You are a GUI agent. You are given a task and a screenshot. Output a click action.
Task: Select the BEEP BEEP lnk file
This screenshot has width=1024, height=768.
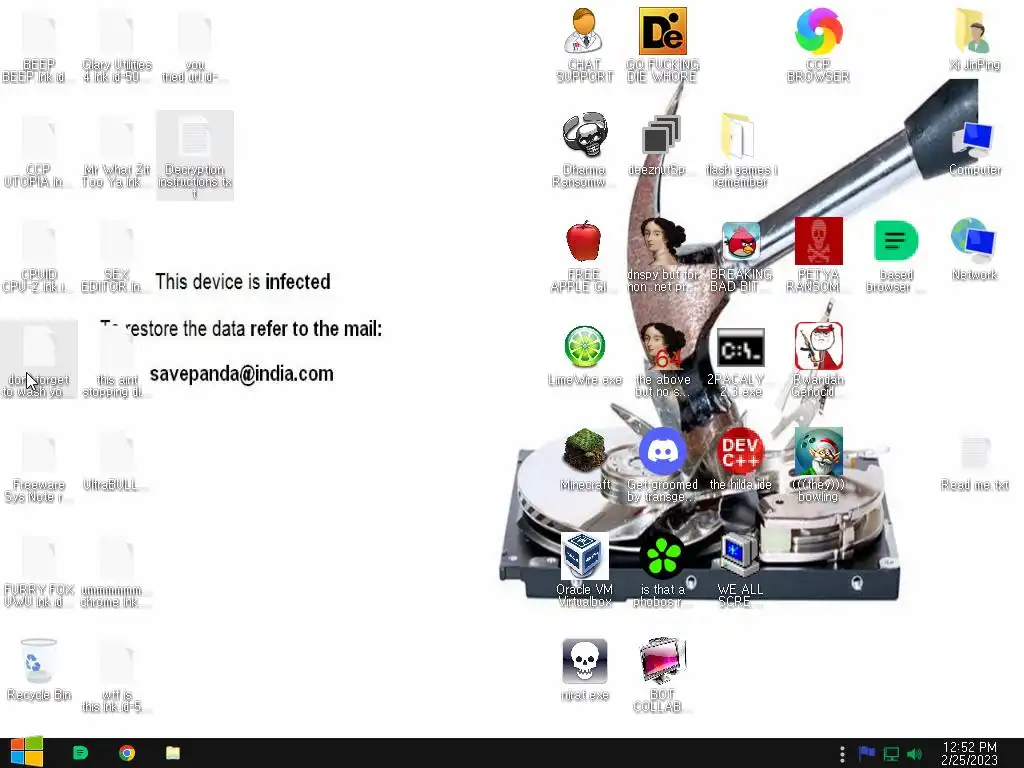39,46
